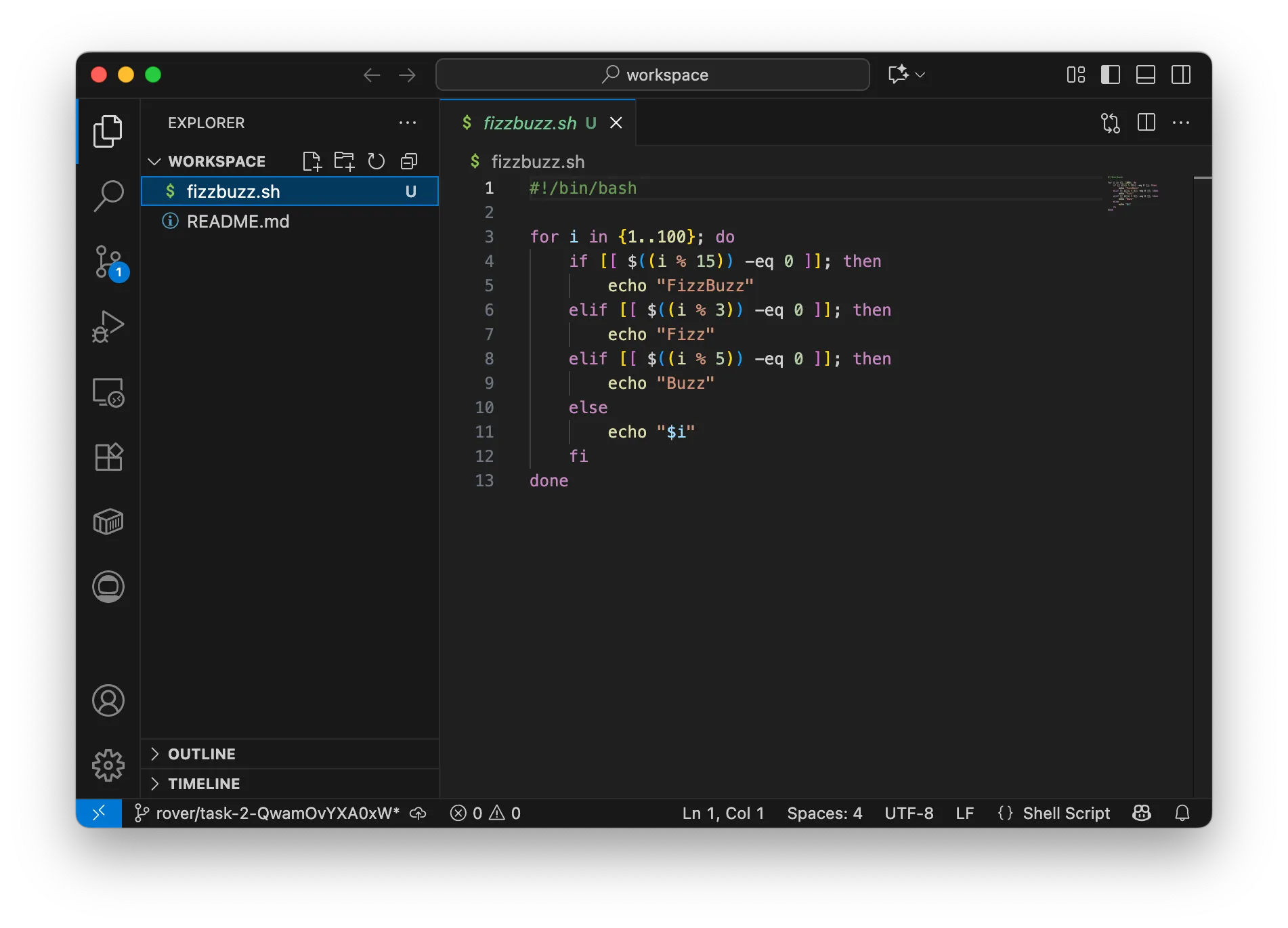Split the editor to the right
The height and width of the screenshot is (928, 1288).
[1146, 123]
